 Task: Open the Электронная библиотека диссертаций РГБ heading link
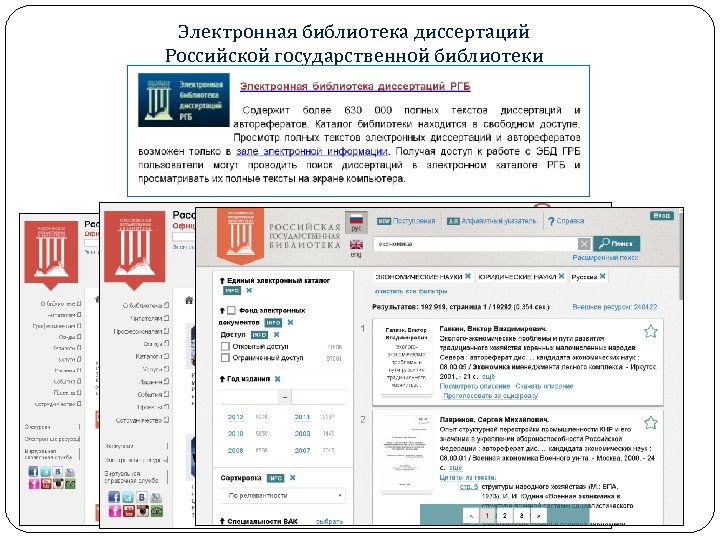point(355,86)
